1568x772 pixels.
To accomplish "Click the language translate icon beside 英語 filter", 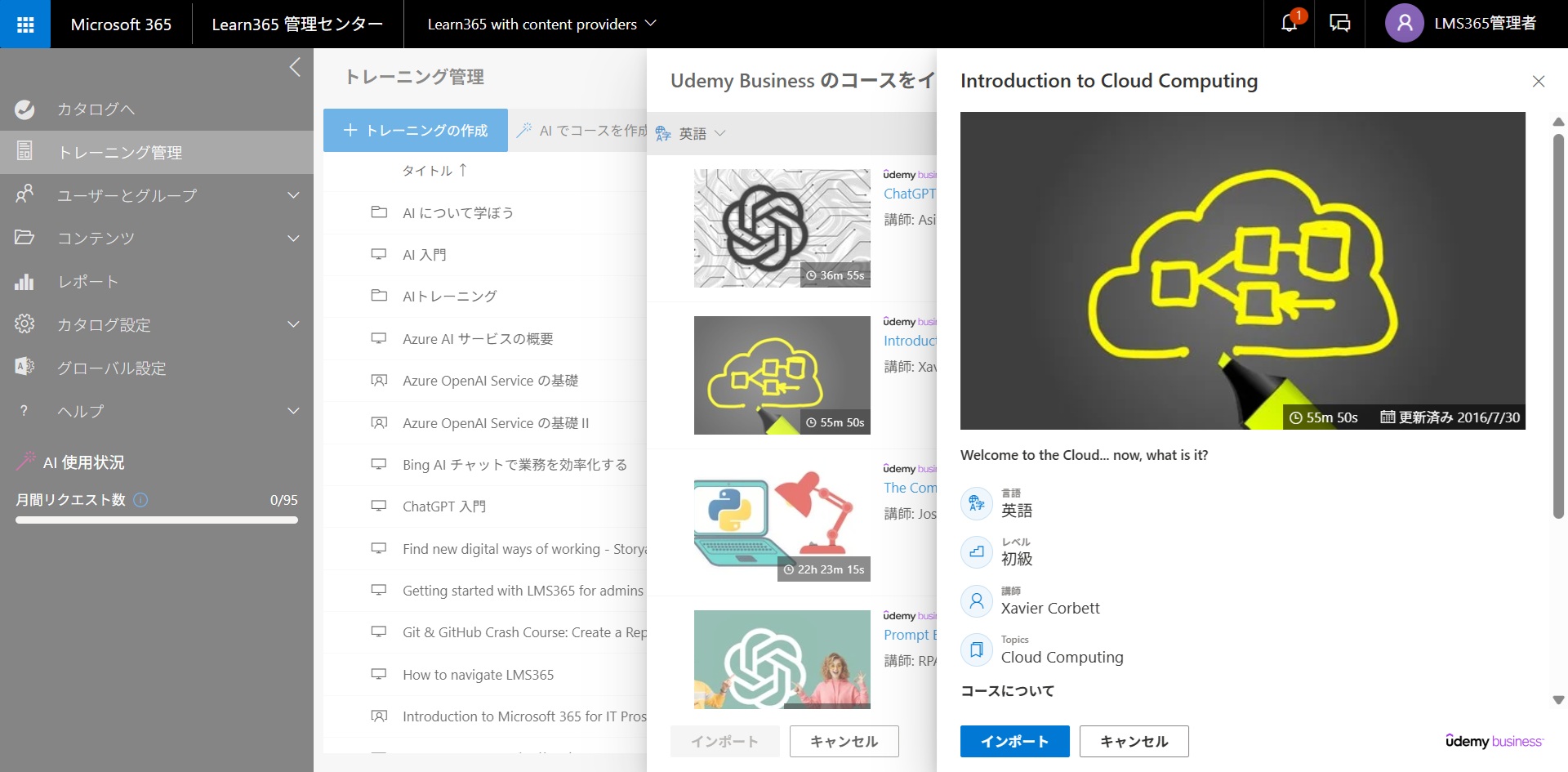I will [663, 133].
